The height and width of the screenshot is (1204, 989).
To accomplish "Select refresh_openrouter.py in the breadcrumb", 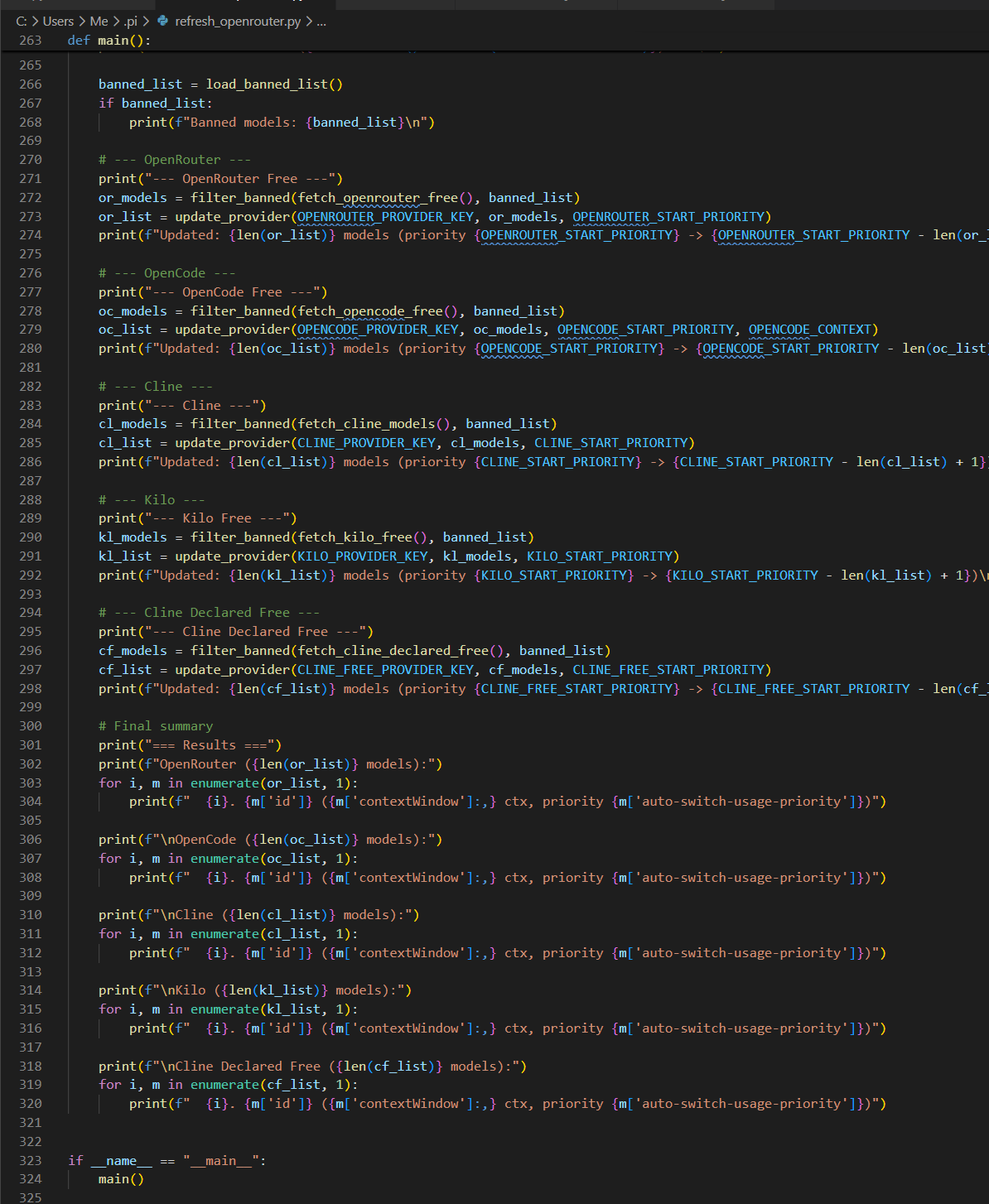I will (238, 21).
